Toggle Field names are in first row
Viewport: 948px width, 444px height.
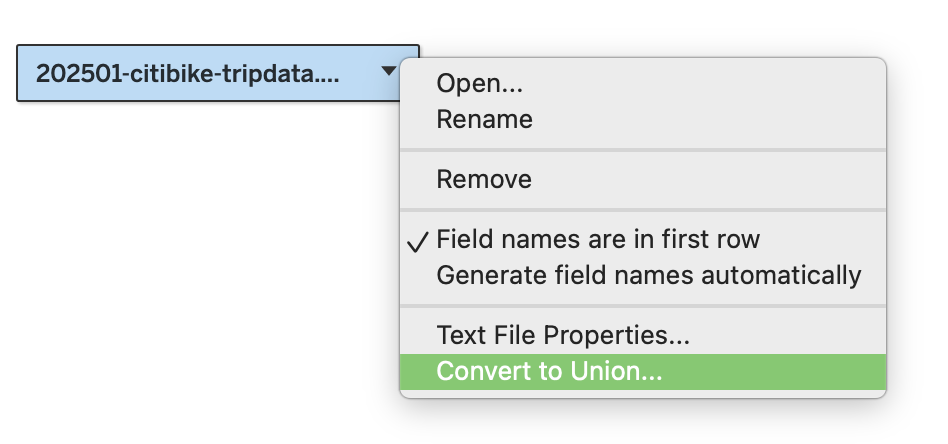[598, 240]
